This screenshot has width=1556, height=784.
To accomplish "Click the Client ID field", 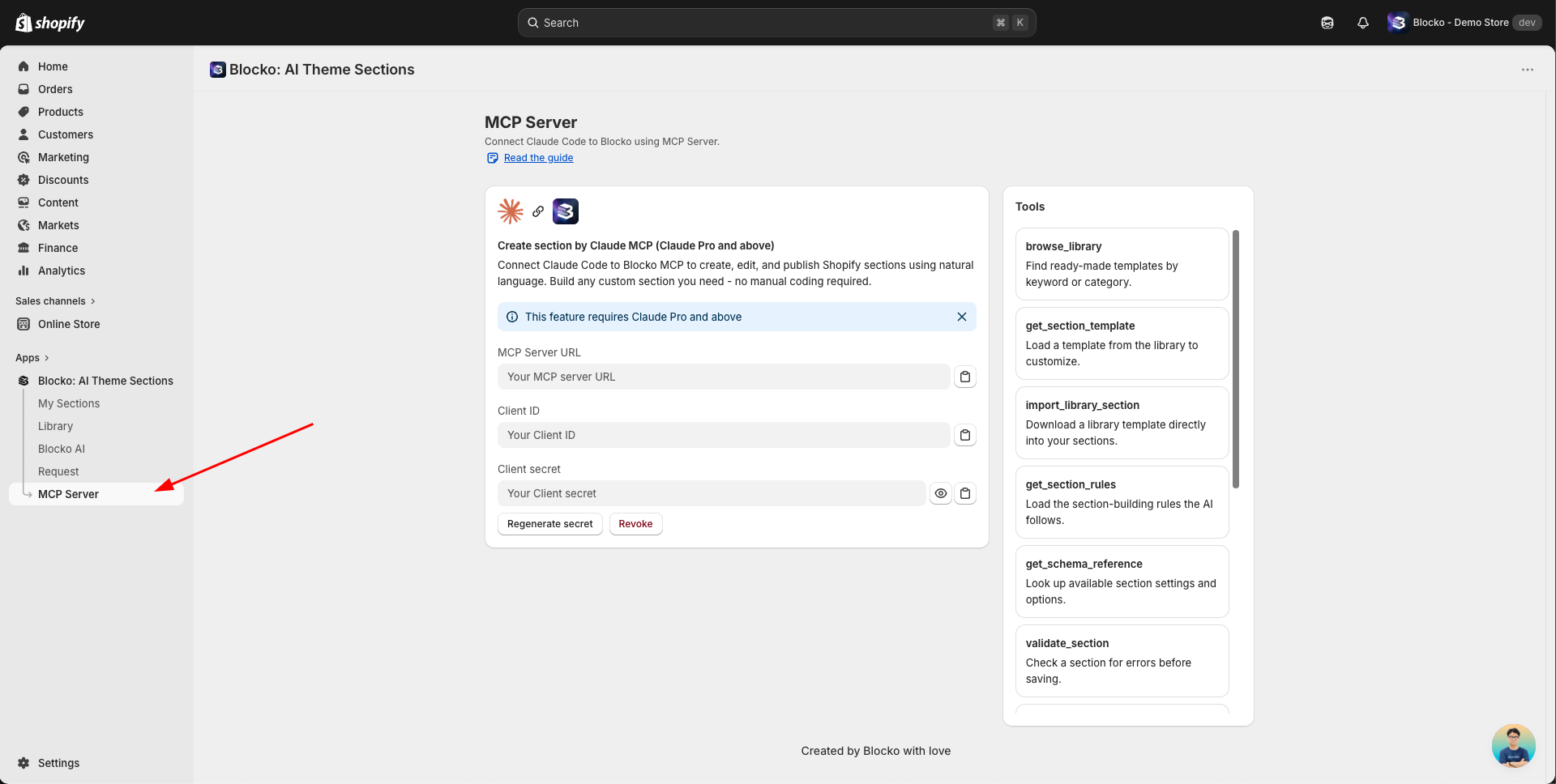I will (x=724, y=435).
